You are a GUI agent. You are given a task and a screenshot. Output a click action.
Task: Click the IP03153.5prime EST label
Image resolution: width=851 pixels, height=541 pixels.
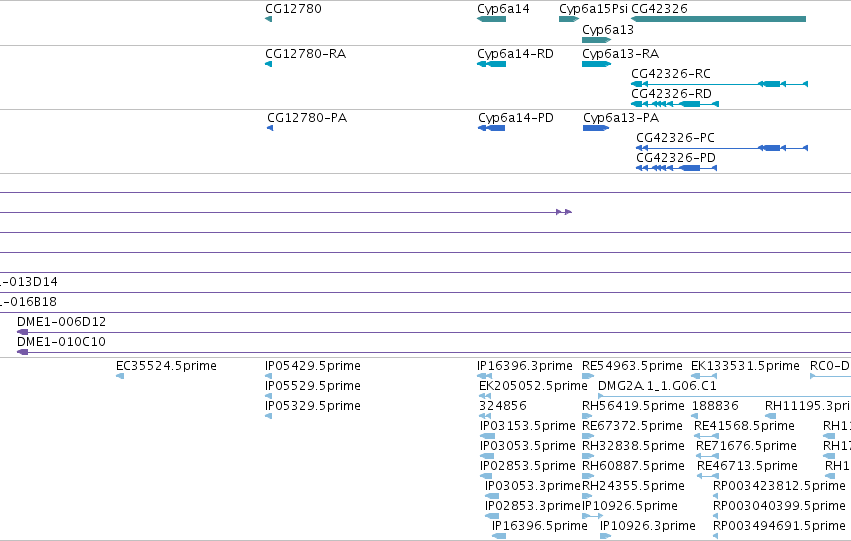click(x=528, y=426)
